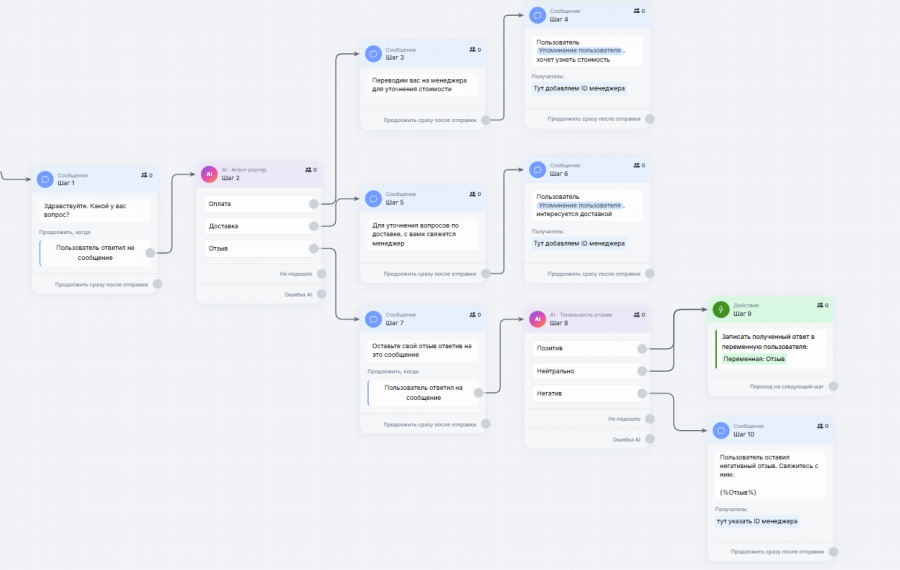
Task: Select the Позитив option in Шаг 8
Action: coord(586,348)
